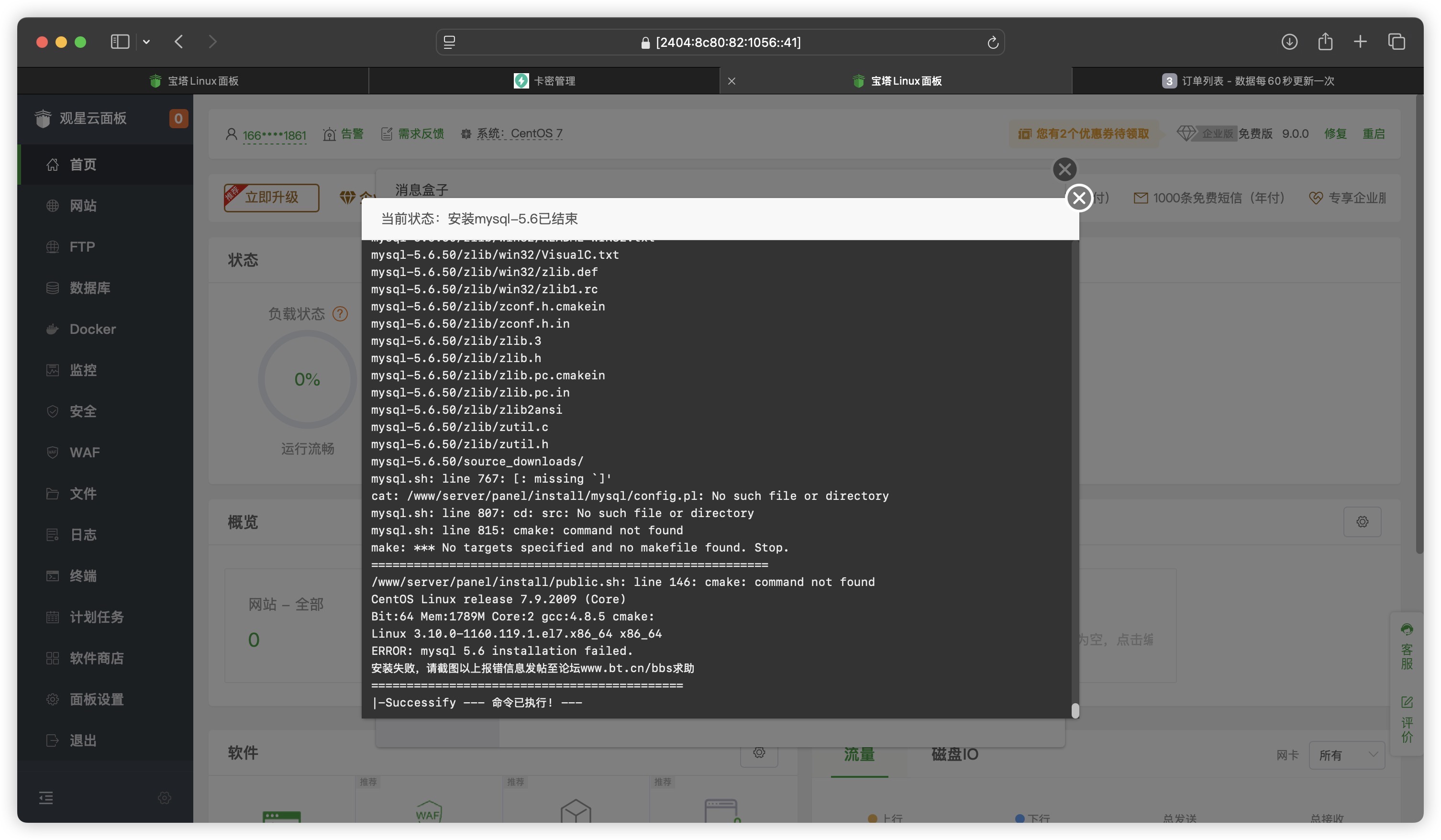Switch to the 流量 traffic tab
Viewport: 1441px width, 840px height.
859,755
